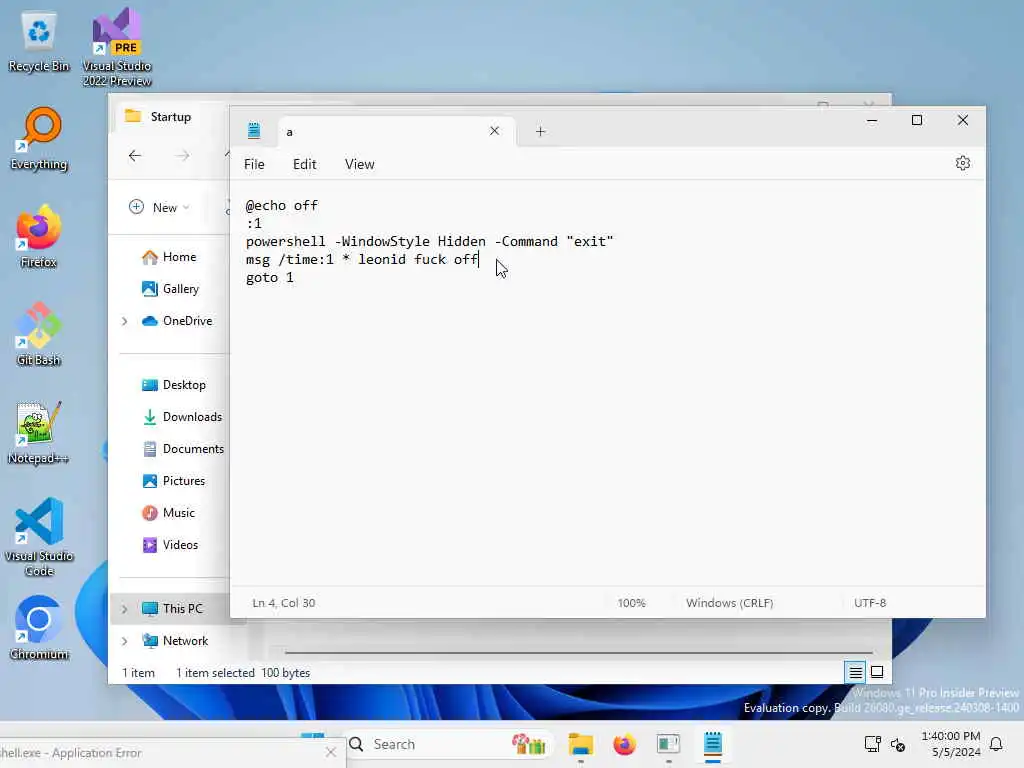Select the Startup tab in File Explorer
Viewport: 1024px width, 768px height.
click(x=170, y=117)
